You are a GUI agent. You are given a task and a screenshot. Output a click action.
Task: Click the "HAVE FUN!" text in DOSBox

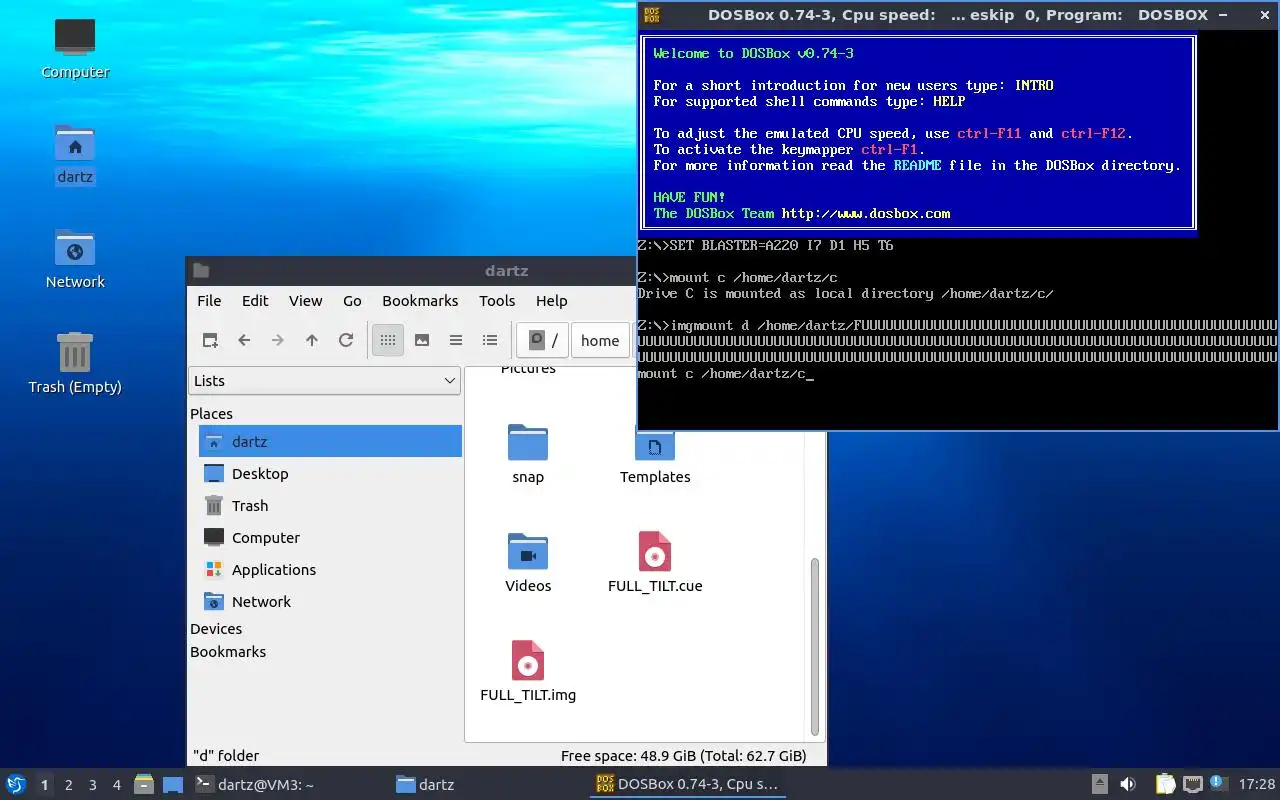coord(690,197)
